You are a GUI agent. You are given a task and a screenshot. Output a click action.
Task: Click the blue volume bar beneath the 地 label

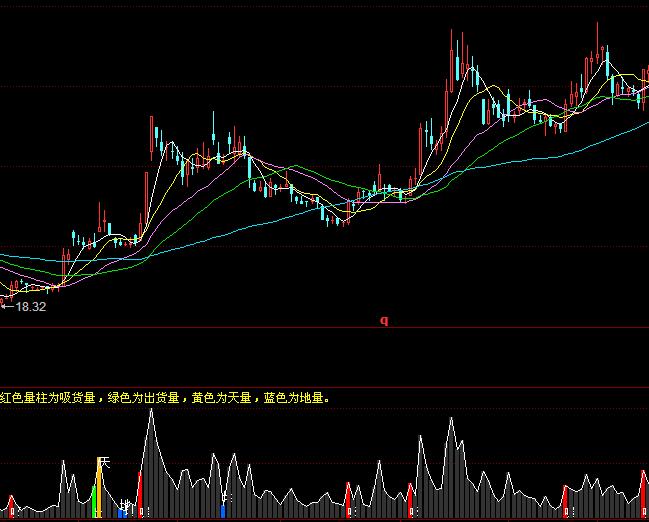pyautogui.click(x=122, y=513)
